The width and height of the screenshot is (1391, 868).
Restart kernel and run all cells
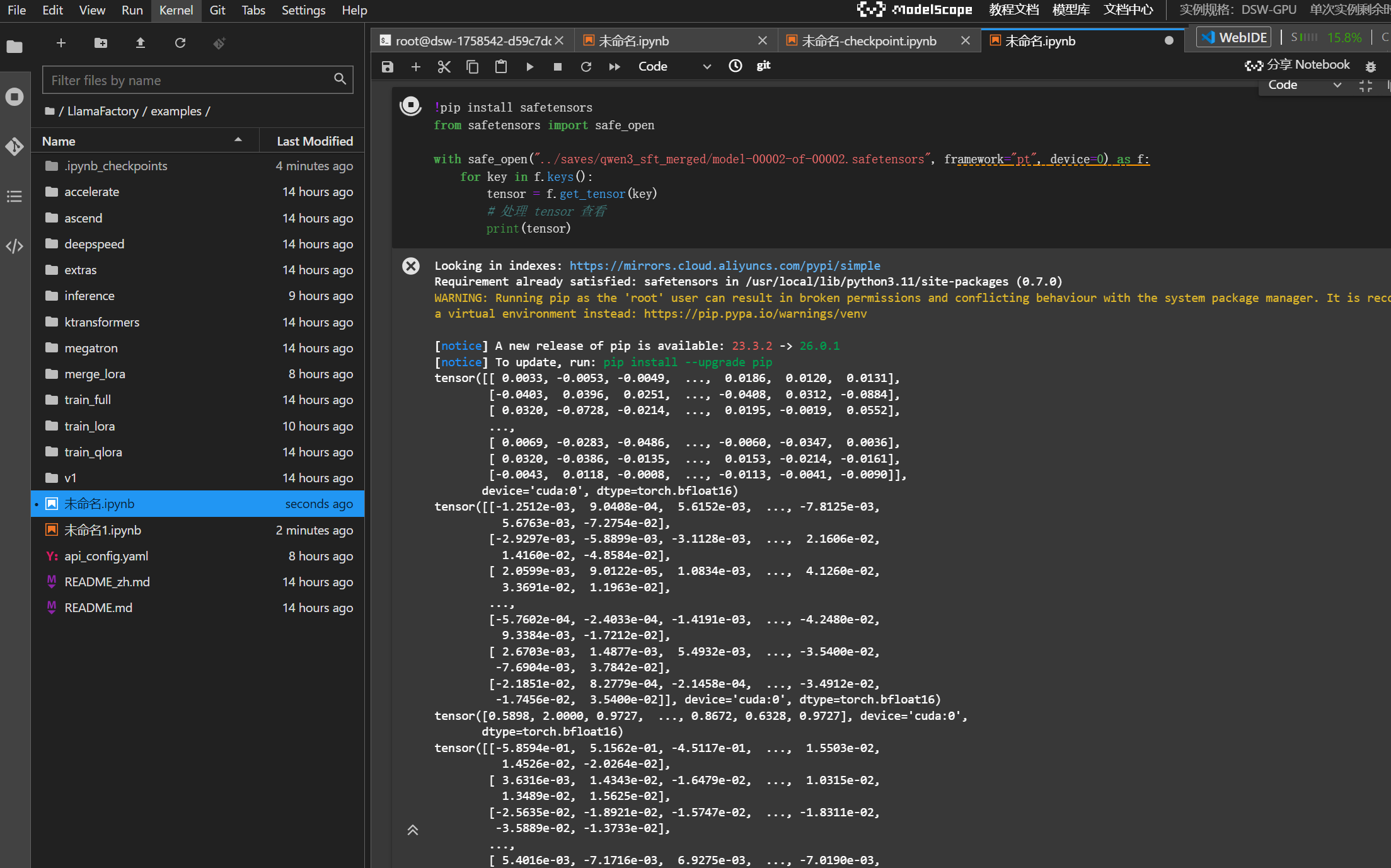point(615,66)
